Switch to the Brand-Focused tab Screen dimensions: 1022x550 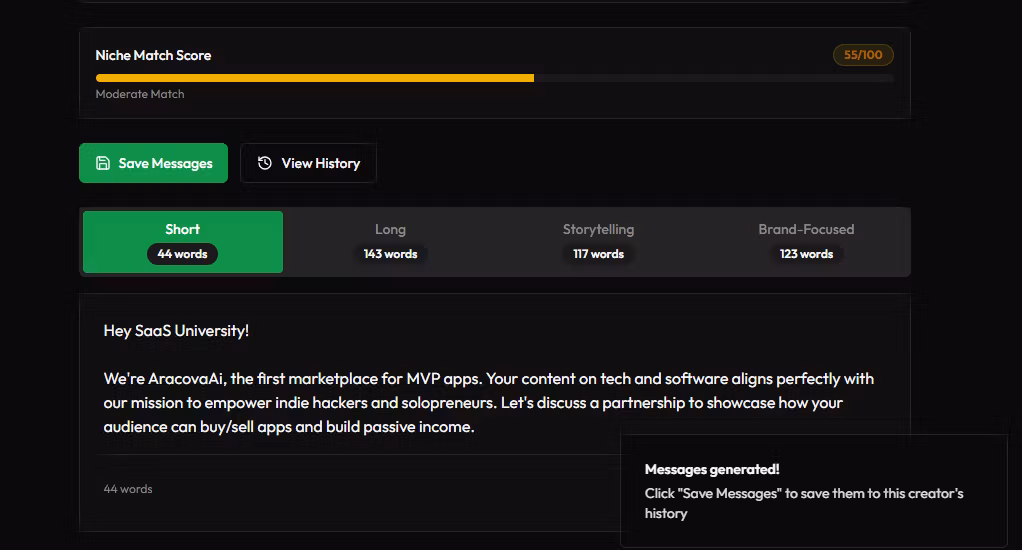[x=806, y=230]
